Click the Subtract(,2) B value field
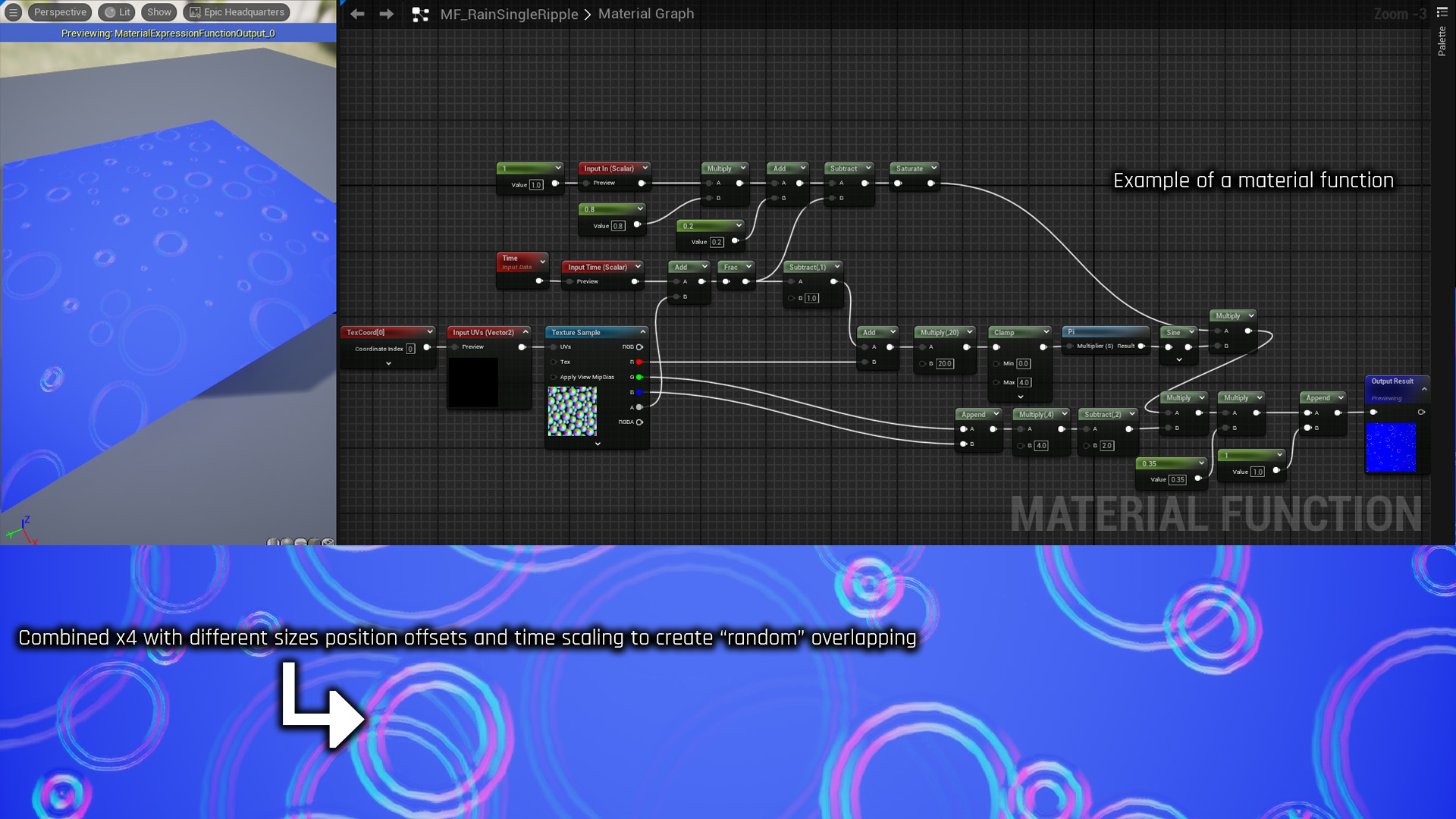Viewport: 1456px width, 819px height. click(x=1107, y=446)
